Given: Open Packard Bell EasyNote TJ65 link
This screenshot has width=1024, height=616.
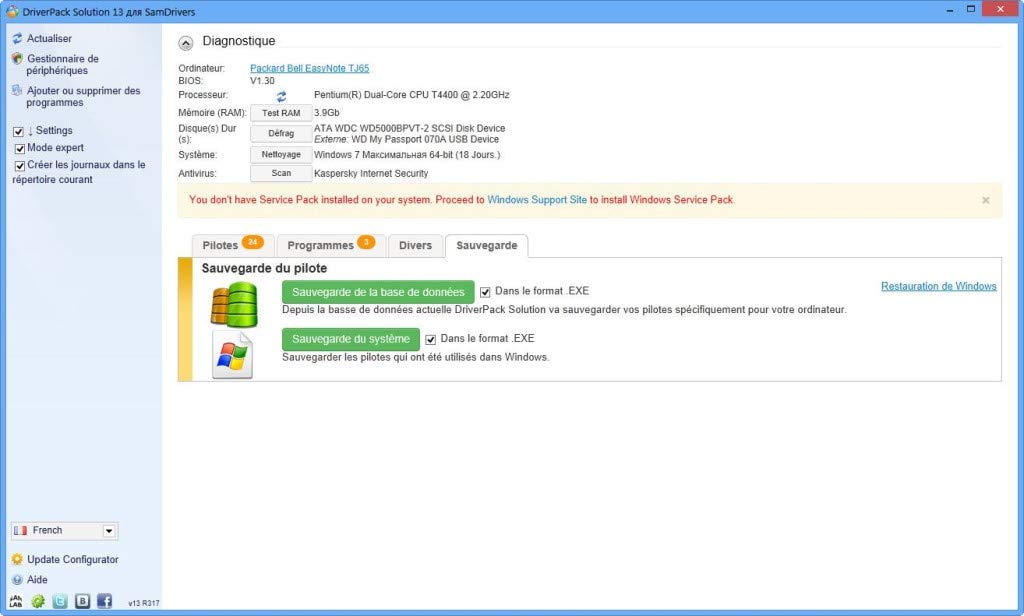Looking at the screenshot, I should coord(310,68).
